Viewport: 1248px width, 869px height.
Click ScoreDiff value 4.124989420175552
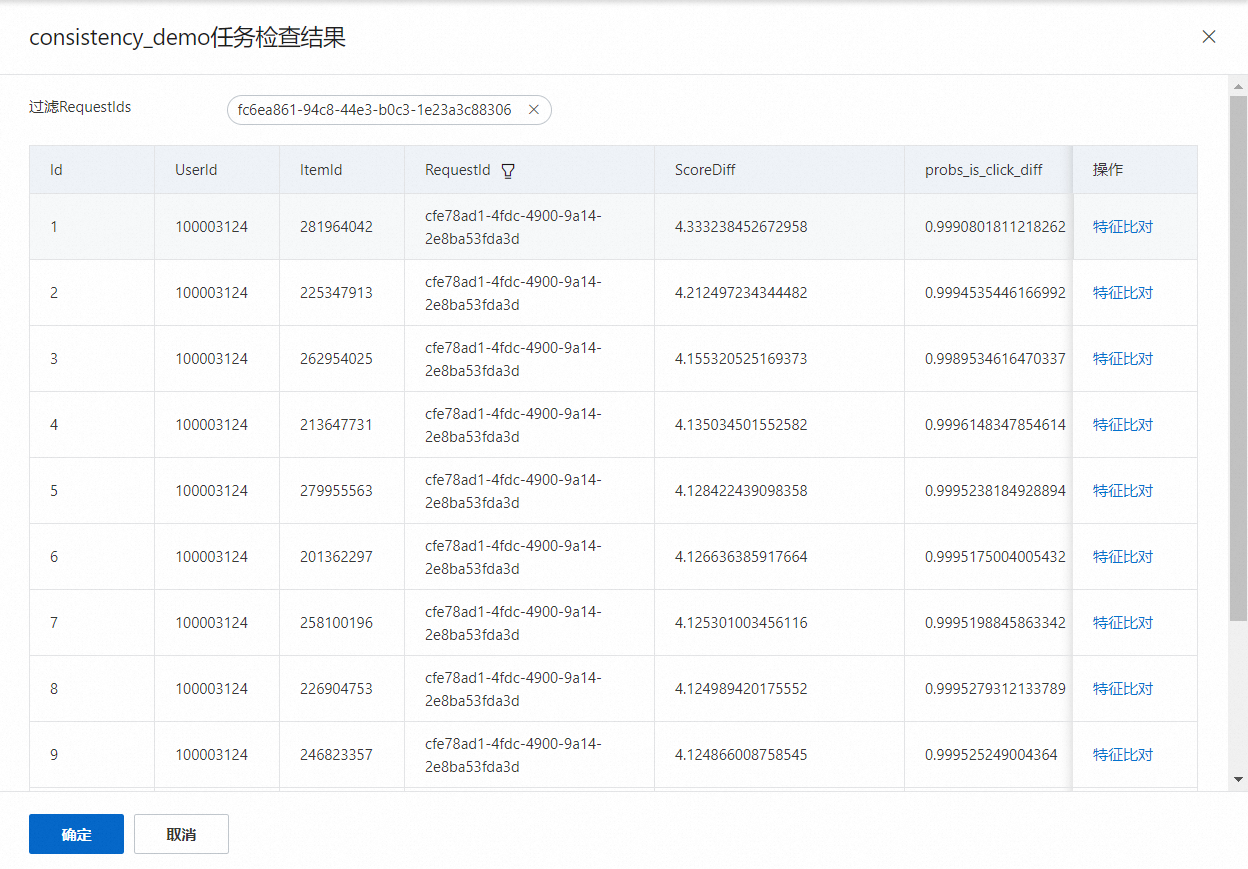741,689
